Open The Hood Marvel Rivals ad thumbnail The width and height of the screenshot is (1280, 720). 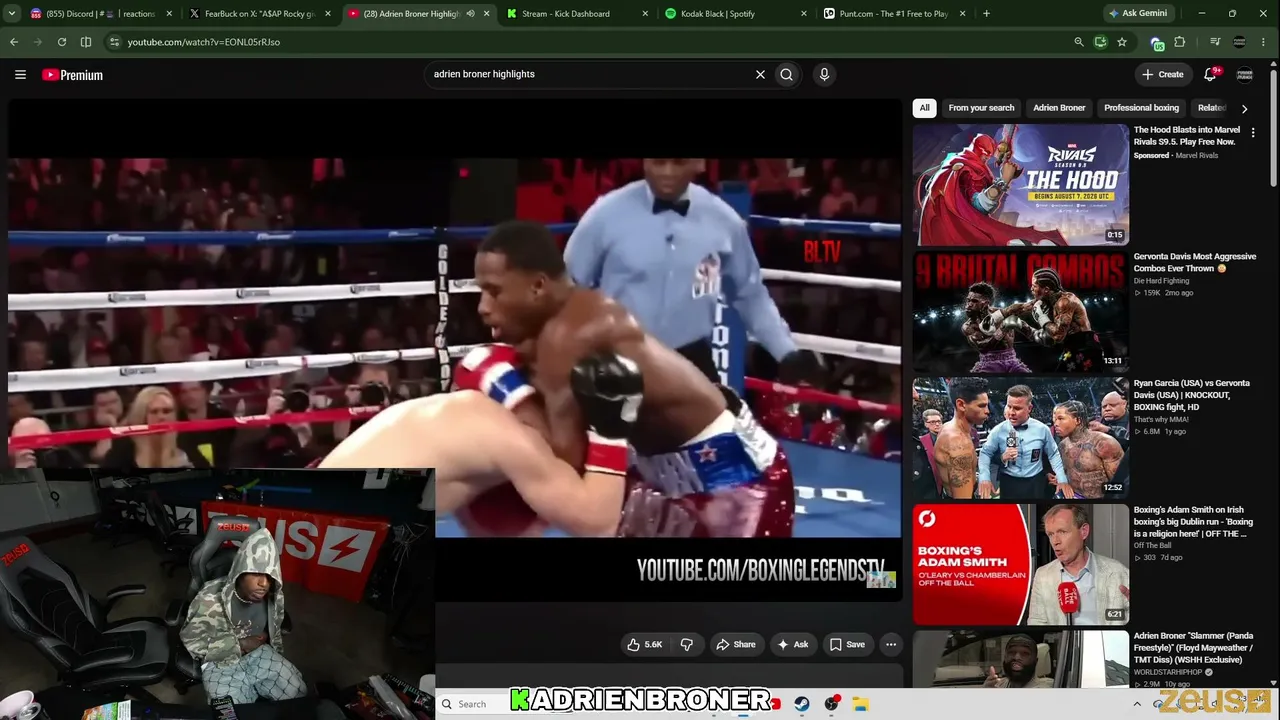[1021, 184]
